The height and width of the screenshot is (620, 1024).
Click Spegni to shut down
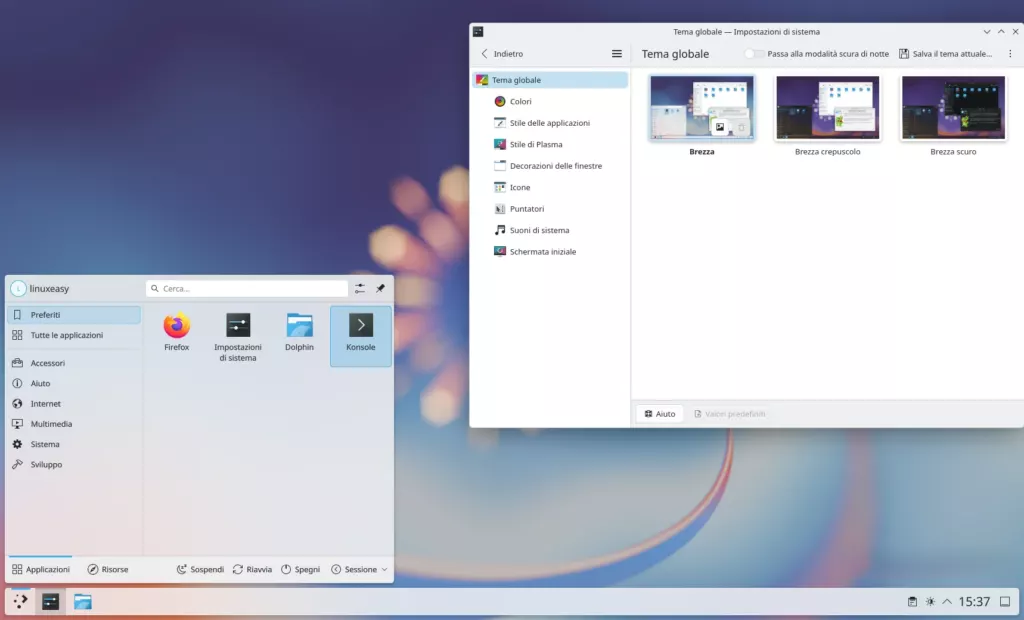tap(300, 570)
